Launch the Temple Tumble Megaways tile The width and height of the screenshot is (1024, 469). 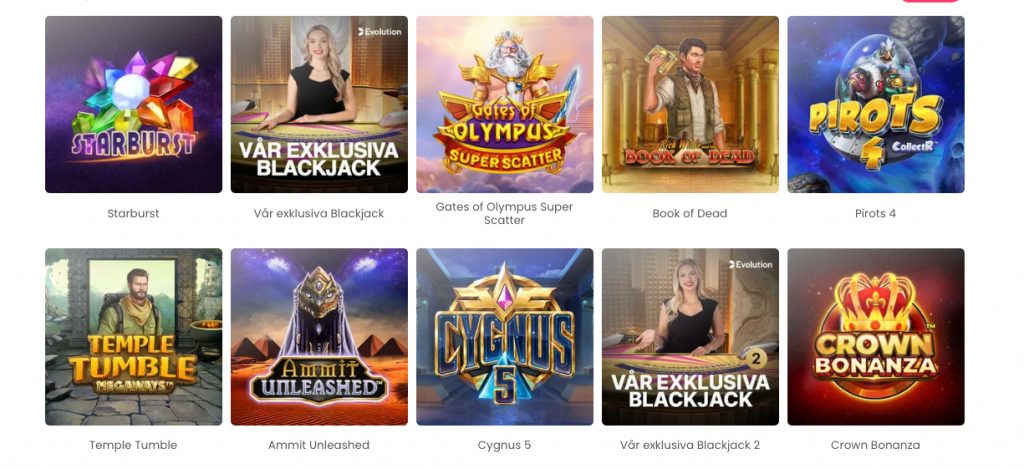(133, 336)
